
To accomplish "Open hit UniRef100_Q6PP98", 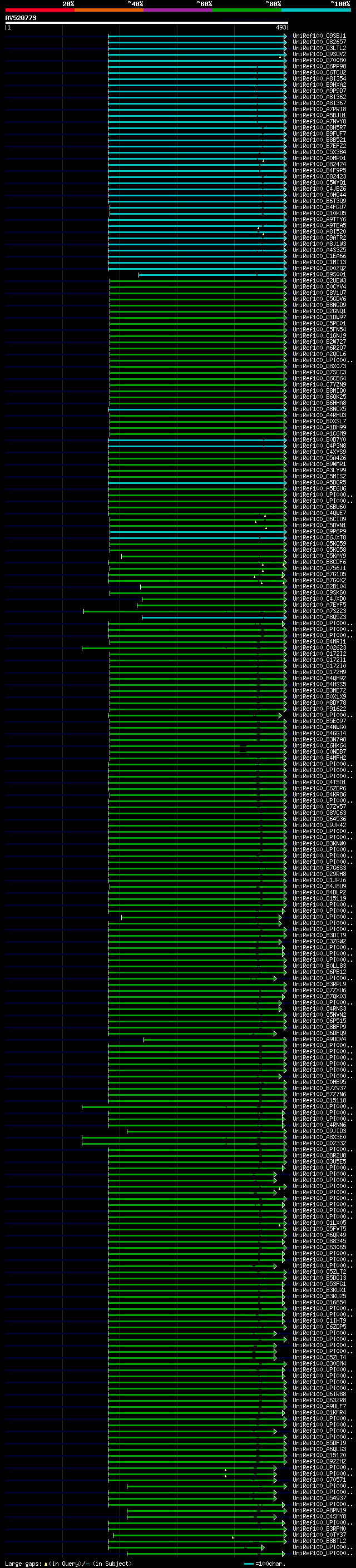I will tap(319, 66).
